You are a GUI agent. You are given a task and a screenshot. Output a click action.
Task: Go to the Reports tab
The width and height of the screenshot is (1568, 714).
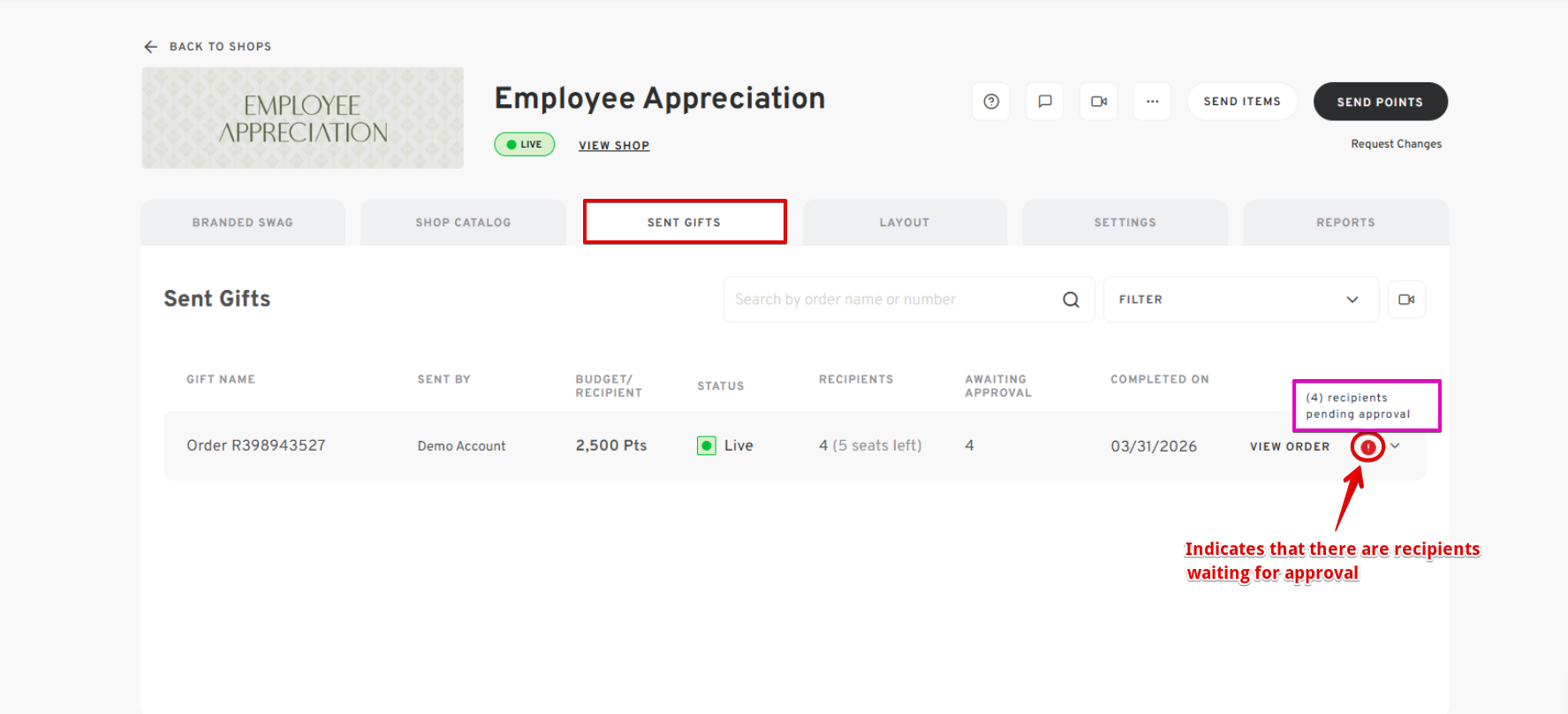pyautogui.click(x=1345, y=223)
